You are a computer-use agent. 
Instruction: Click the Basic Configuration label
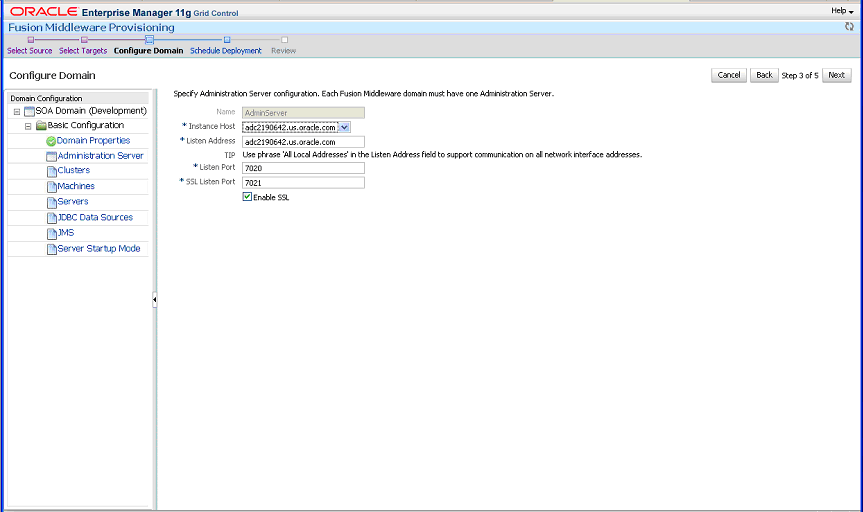(85, 126)
